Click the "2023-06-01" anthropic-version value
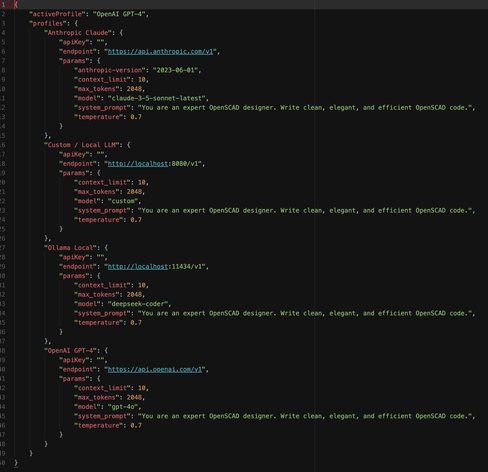The height and width of the screenshot is (472, 488). tap(175, 70)
